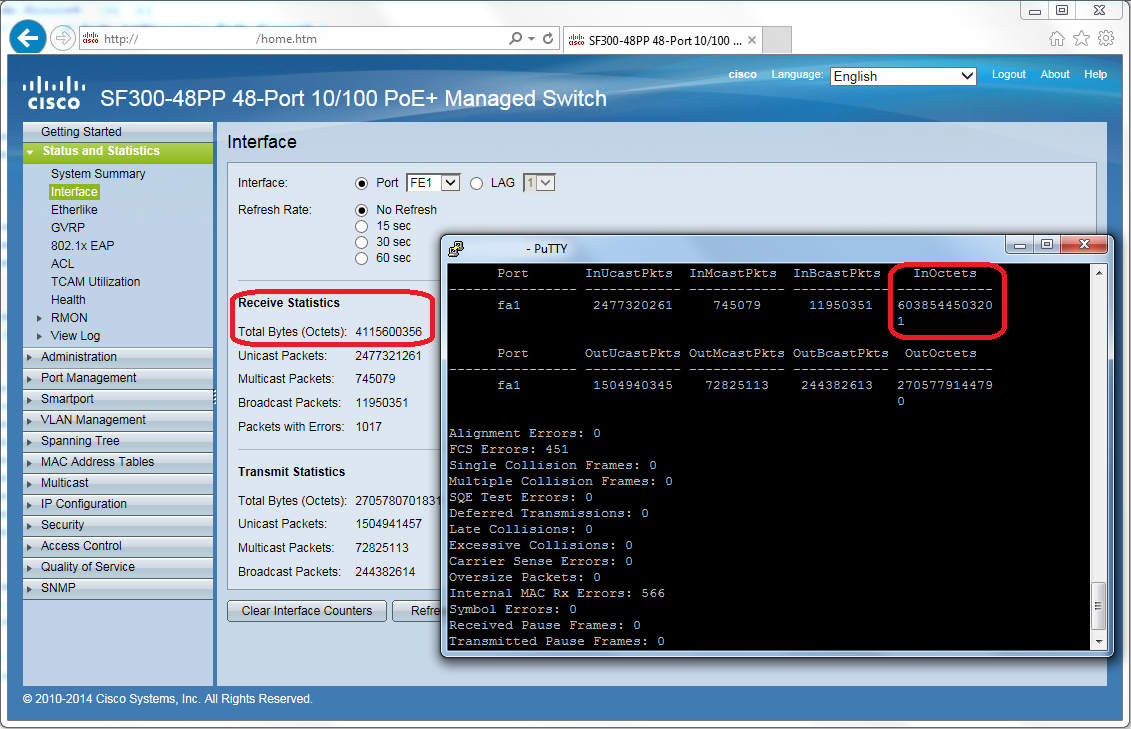Select Interface in sidebar
Screen dimensions: 1131x729
[x=74, y=192]
